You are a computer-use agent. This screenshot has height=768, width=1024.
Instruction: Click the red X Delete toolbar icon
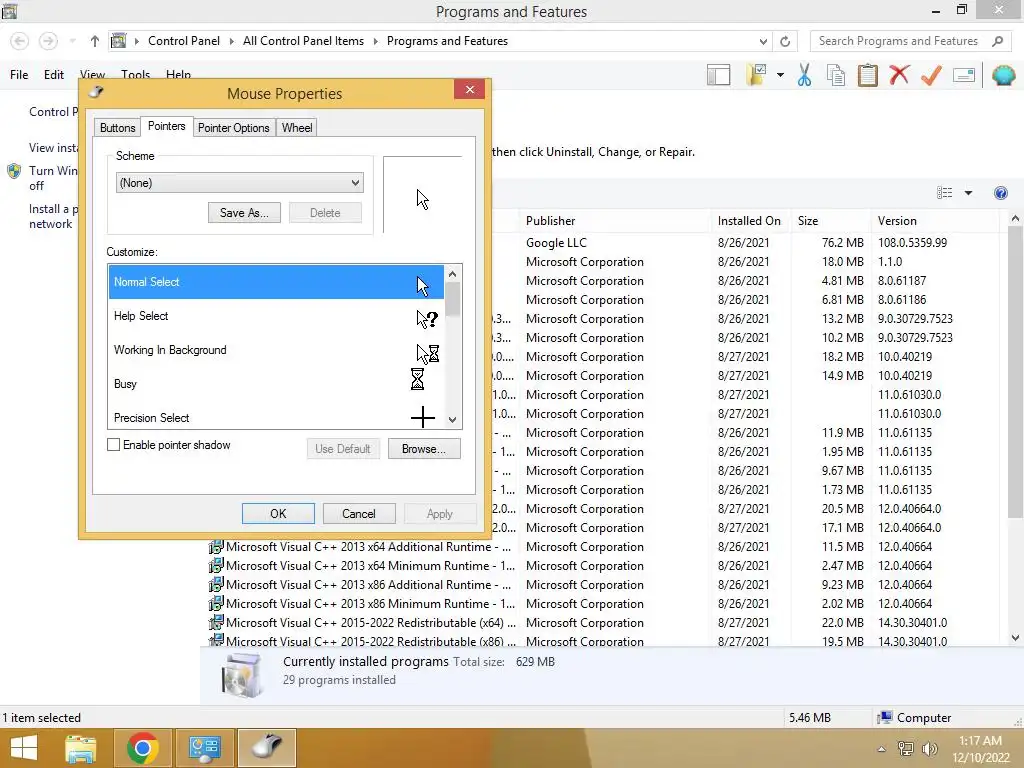(899, 75)
